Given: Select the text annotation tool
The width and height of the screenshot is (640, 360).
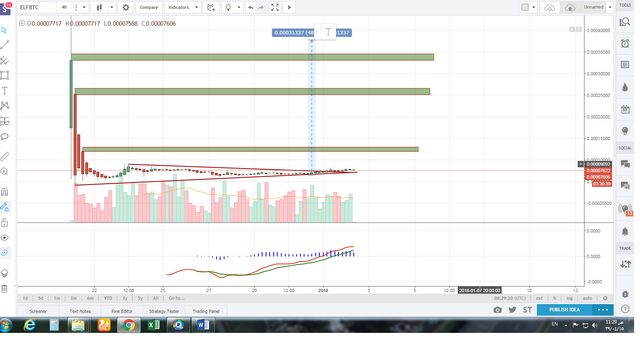Looking at the screenshot, I should pyautogui.click(x=4, y=91).
